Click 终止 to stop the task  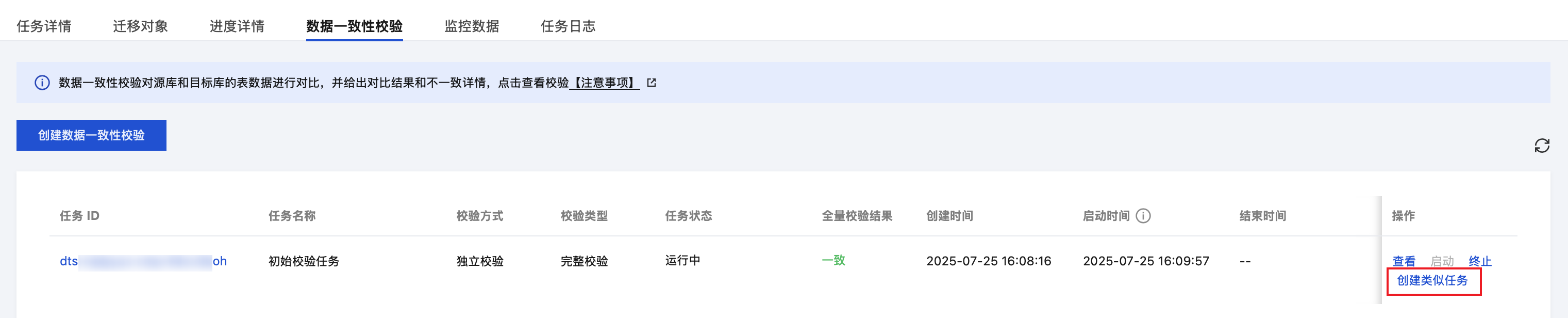coord(1480,261)
